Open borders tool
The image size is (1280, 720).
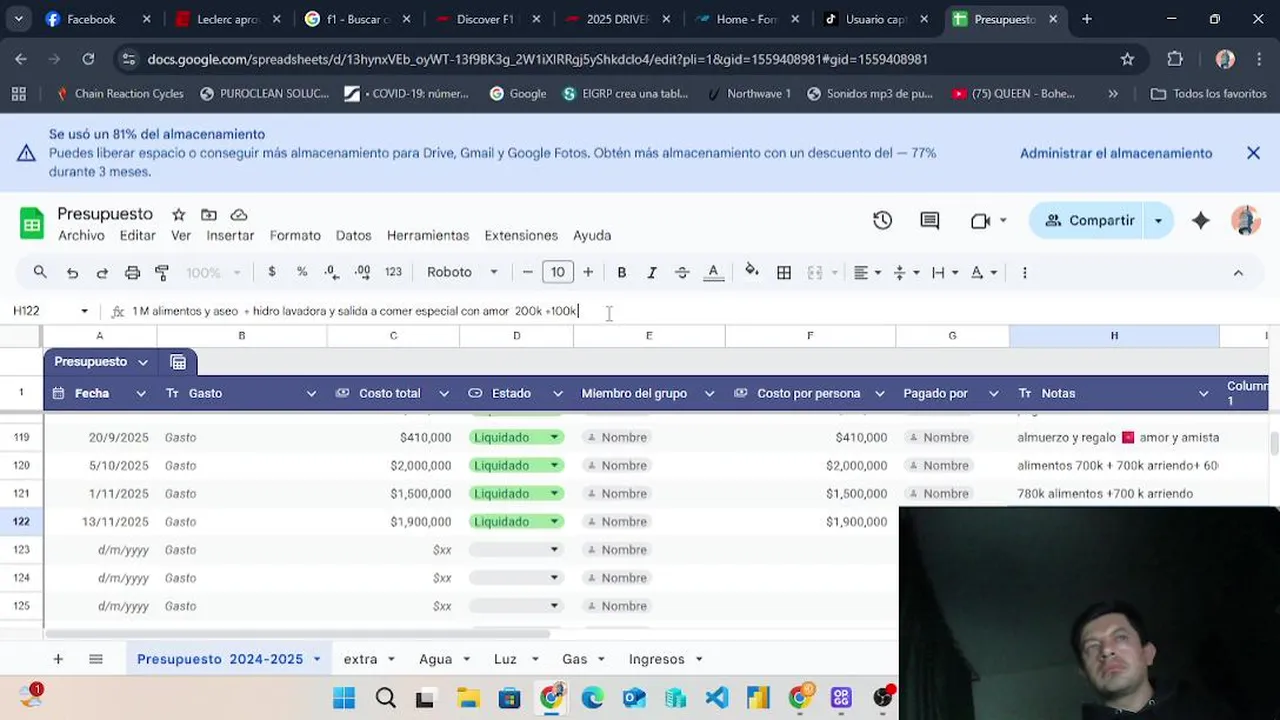[784, 272]
